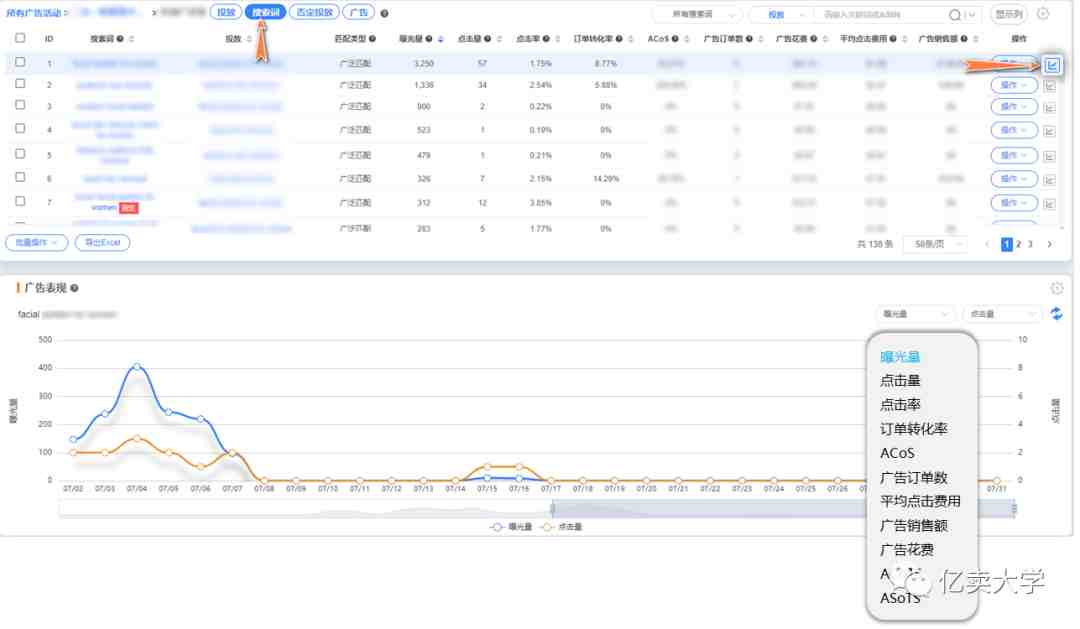Click the 显示列 button
This screenshot has height=629, width=1080.
(1009, 14)
